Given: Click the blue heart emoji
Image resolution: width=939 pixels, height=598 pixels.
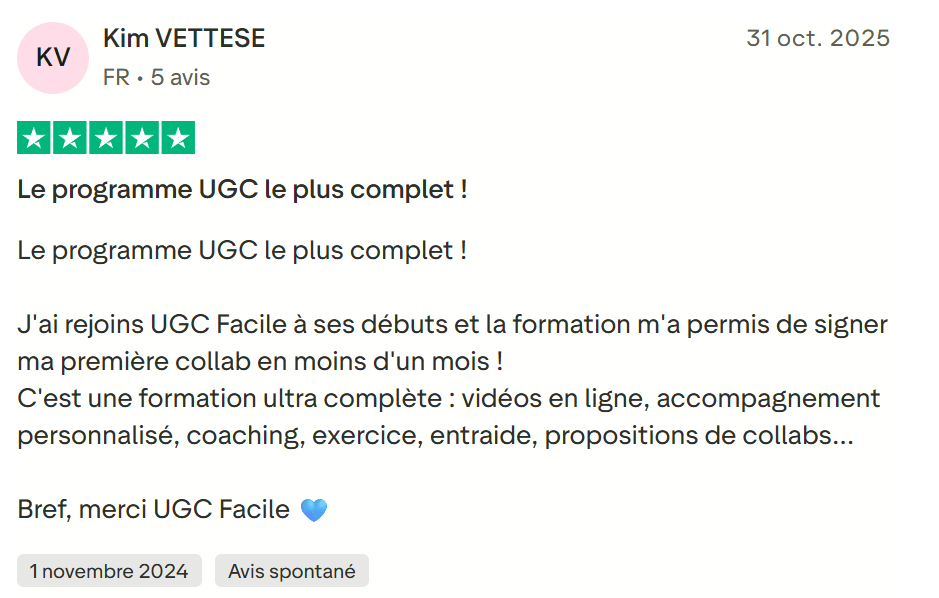Looking at the screenshot, I should (314, 510).
